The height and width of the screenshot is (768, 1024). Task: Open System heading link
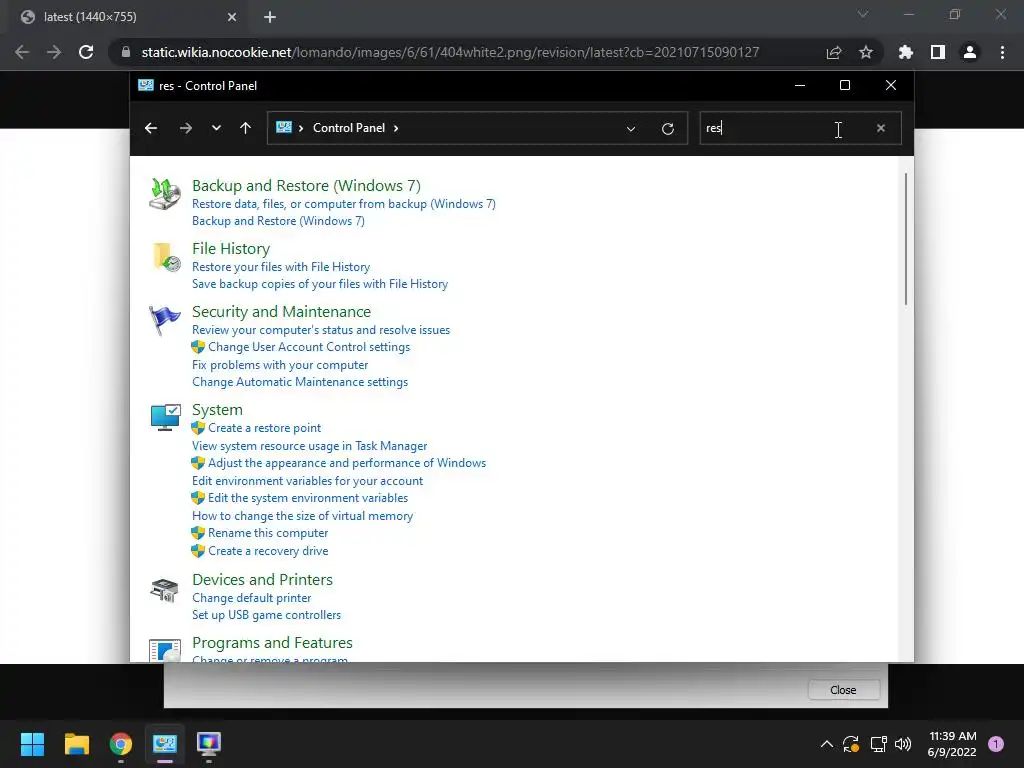[217, 409]
